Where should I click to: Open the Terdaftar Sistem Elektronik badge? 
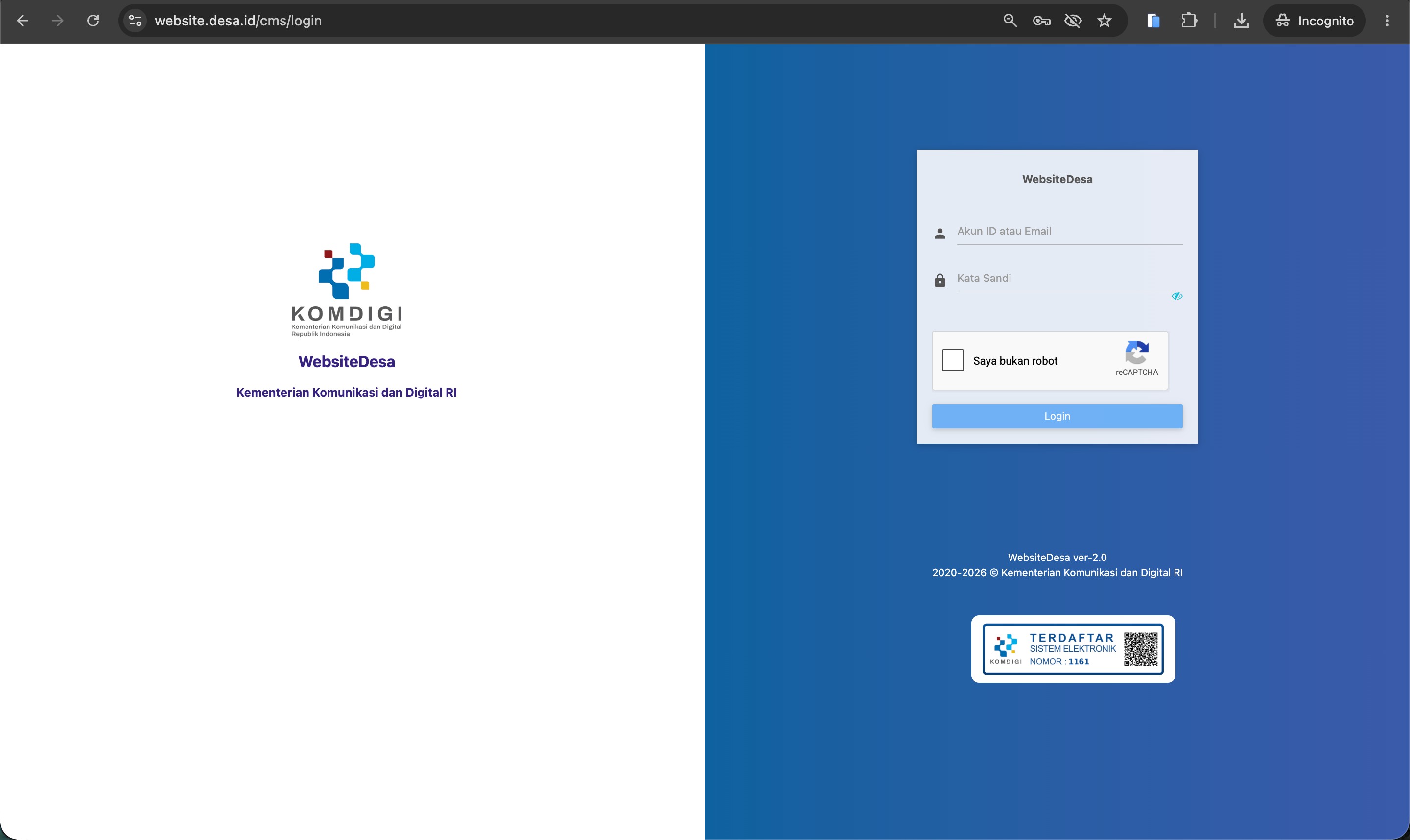point(1073,649)
